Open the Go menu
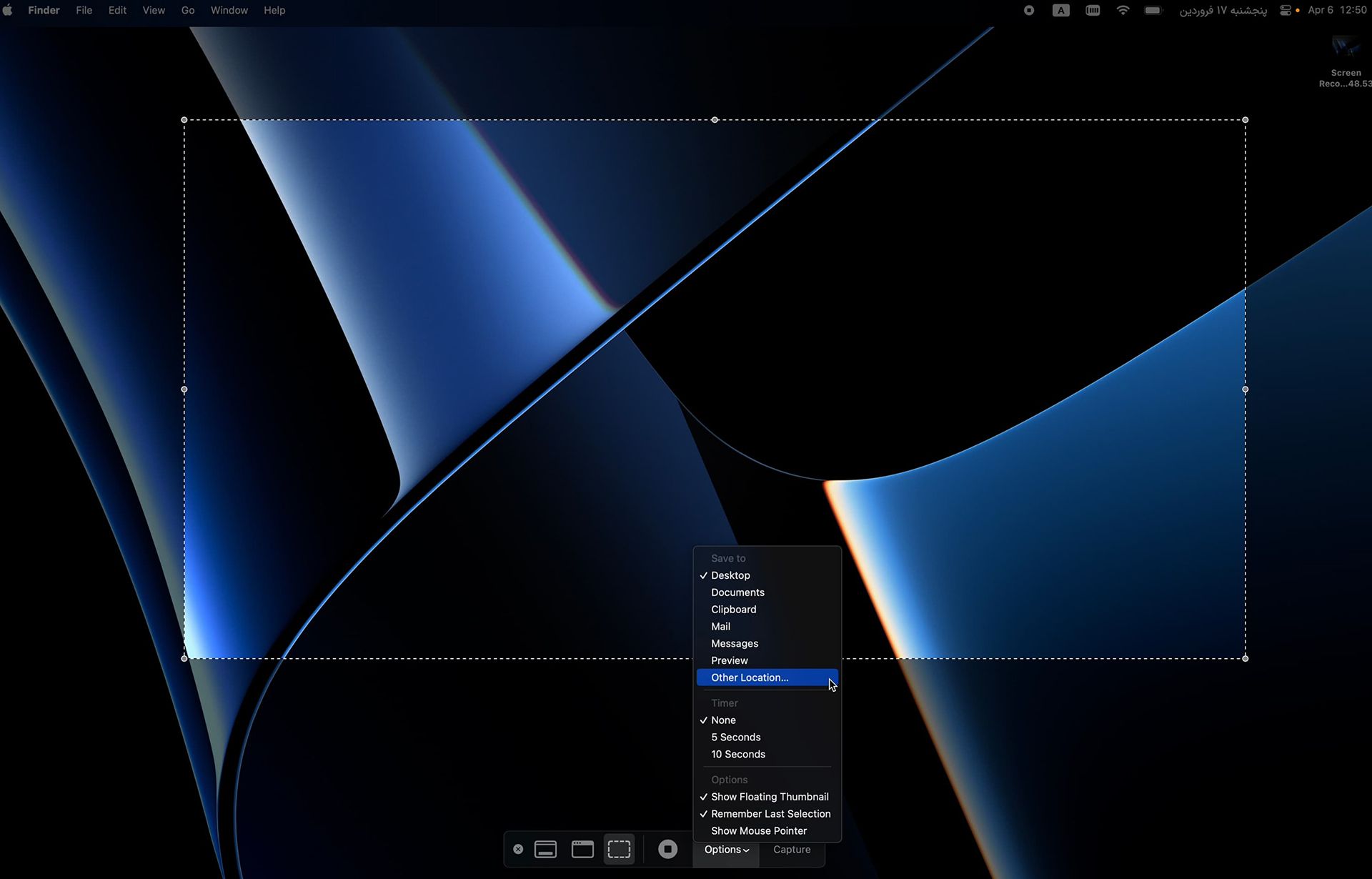The width and height of the screenshot is (1372, 879). 188,10
